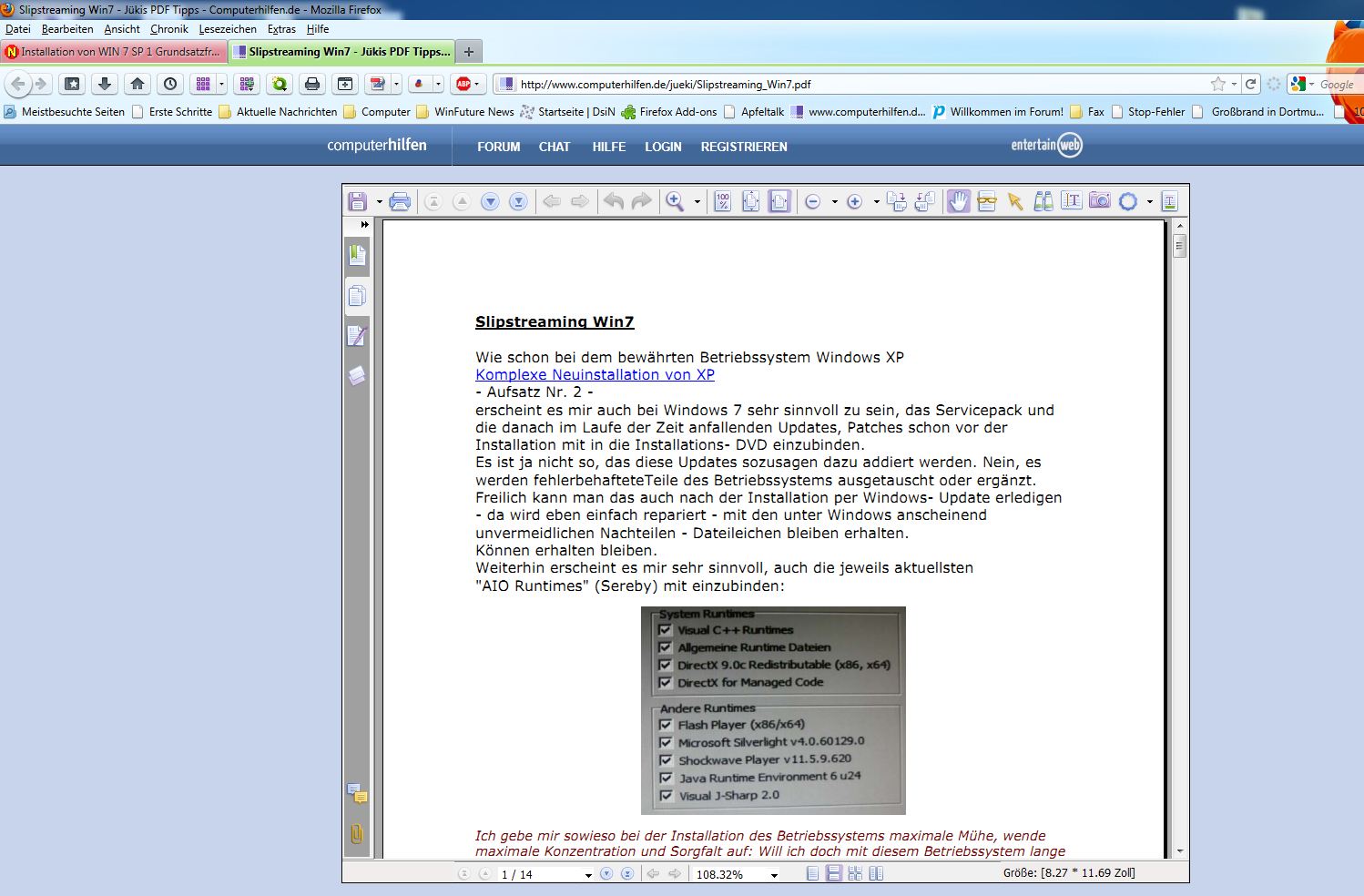This screenshot has height=896, width=1364.
Task: Open the Meistbesuchte Seiten bookmark folder
Action: 64,112
